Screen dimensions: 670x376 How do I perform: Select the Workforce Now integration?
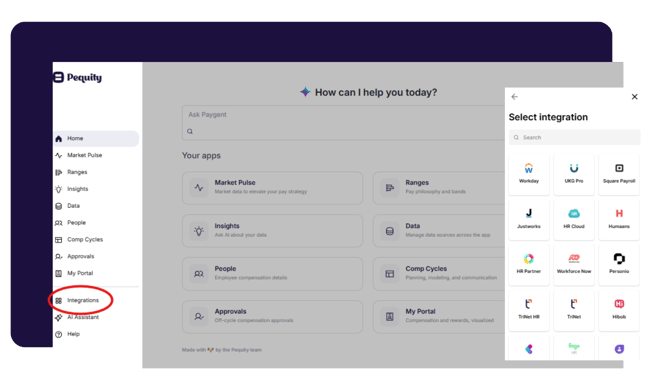[x=574, y=265]
